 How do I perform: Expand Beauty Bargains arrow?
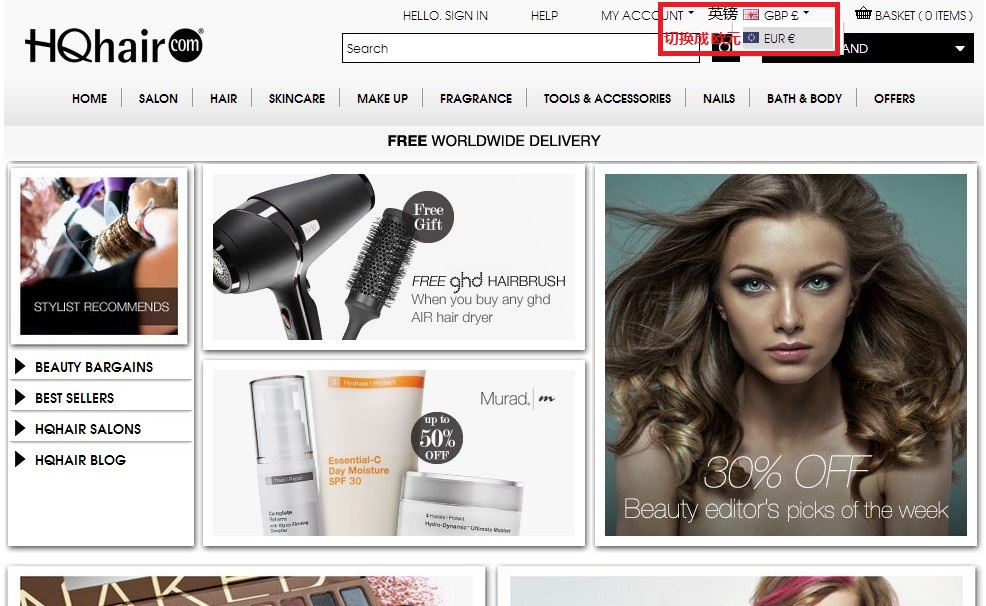pos(19,366)
